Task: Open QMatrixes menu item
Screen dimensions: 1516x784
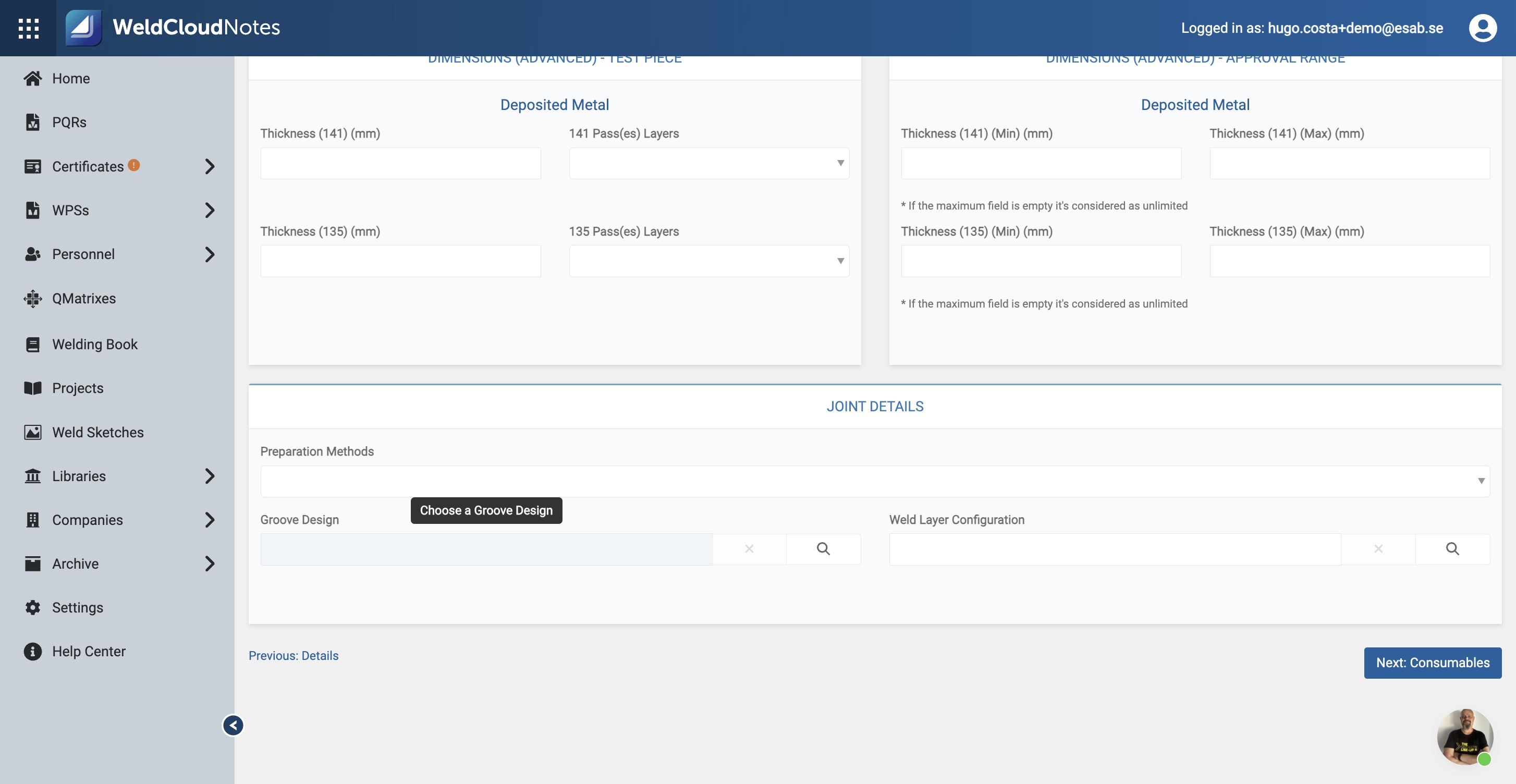Action: [x=83, y=298]
